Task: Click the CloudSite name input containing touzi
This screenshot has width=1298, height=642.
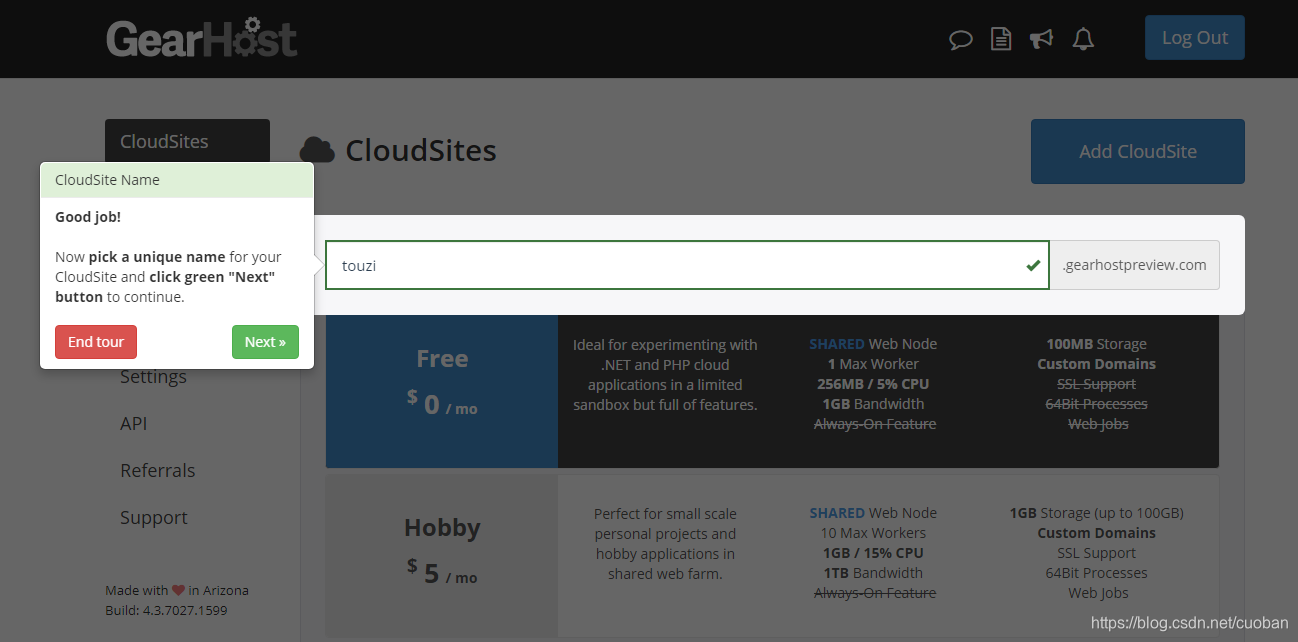Action: [x=687, y=265]
